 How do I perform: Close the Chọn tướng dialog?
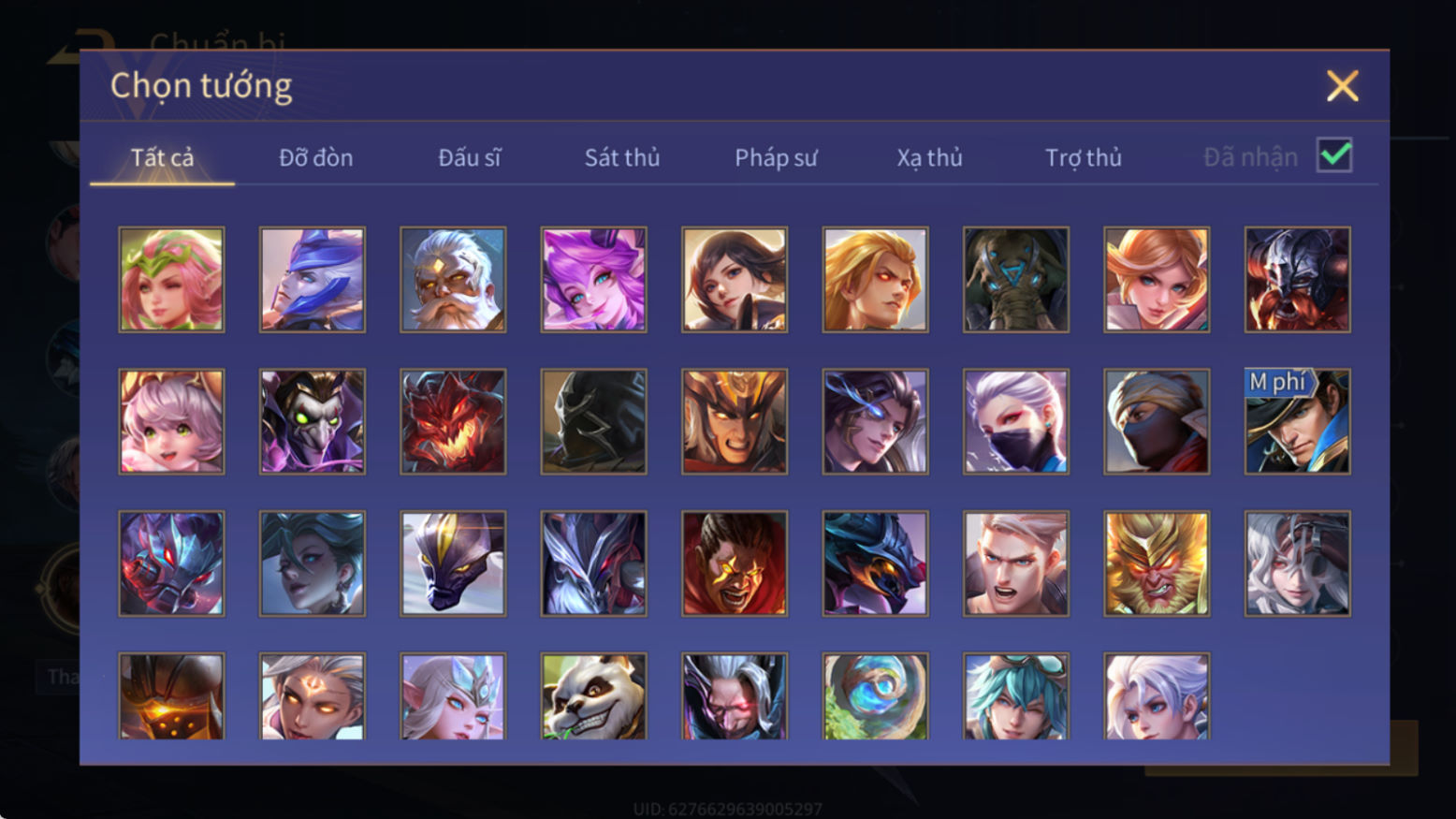1342,86
